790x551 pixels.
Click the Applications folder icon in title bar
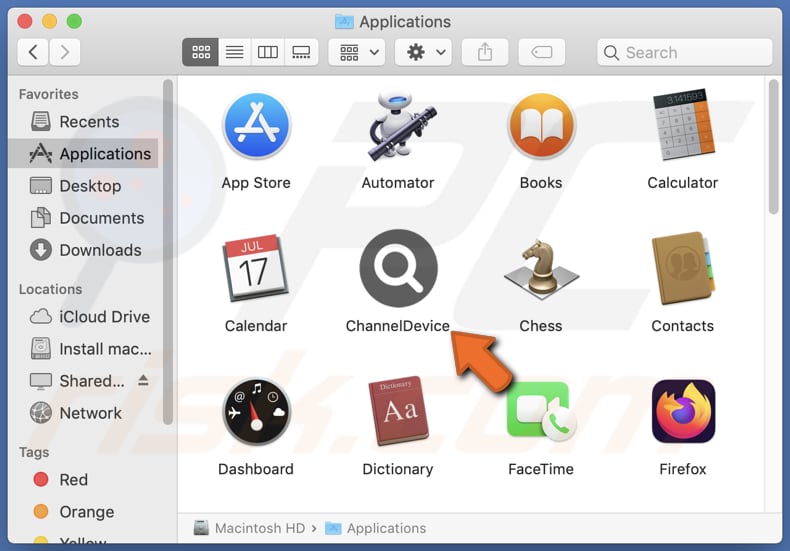[344, 22]
